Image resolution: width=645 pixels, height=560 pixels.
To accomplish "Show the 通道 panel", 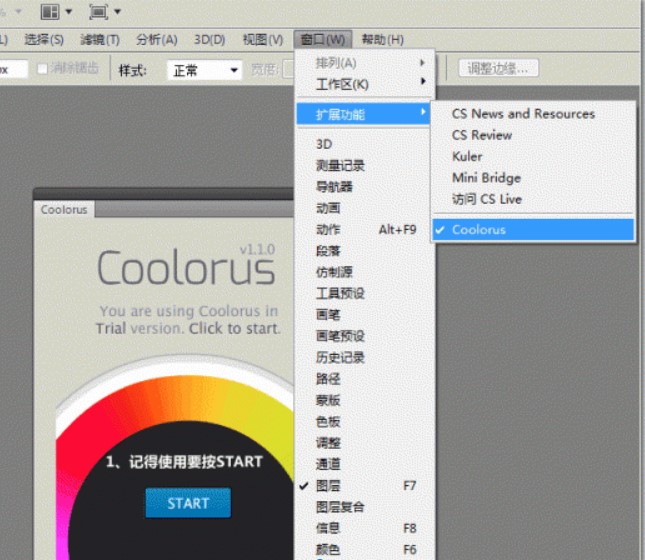I will click(365, 465).
